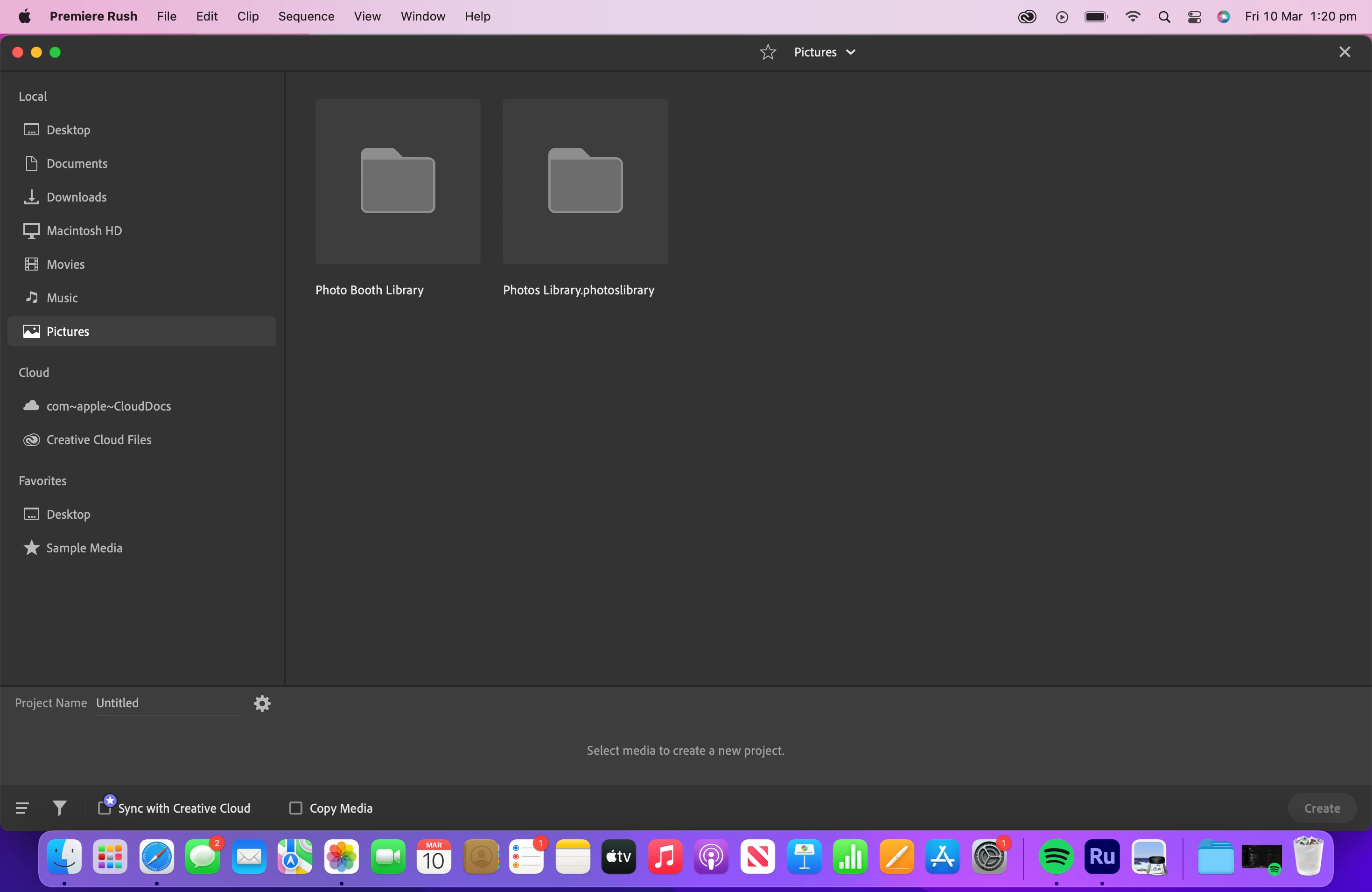Open Macintosh HD in sidebar
The image size is (1372, 892).
[84, 231]
